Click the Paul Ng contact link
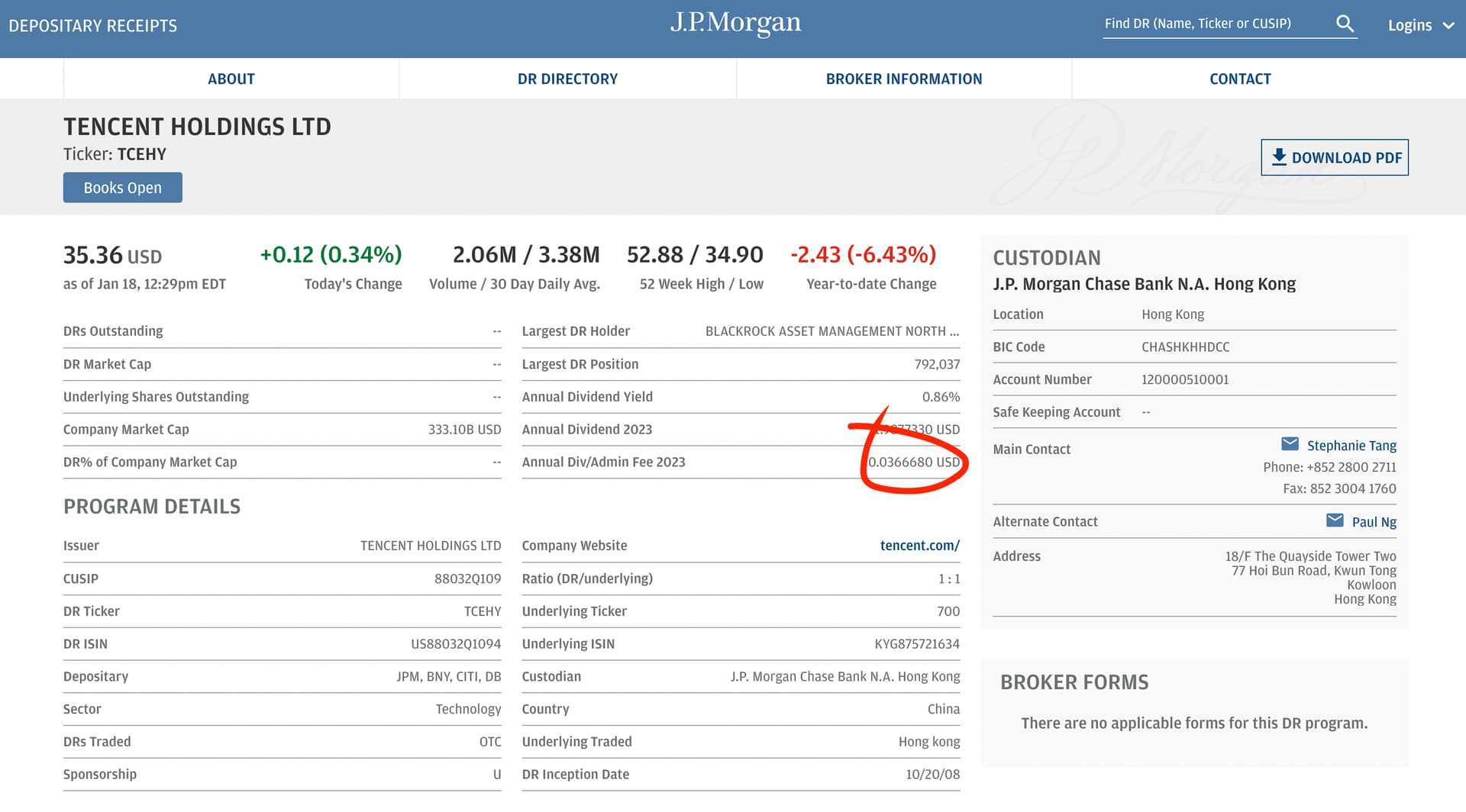1466x812 pixels. pos(1374,522)
